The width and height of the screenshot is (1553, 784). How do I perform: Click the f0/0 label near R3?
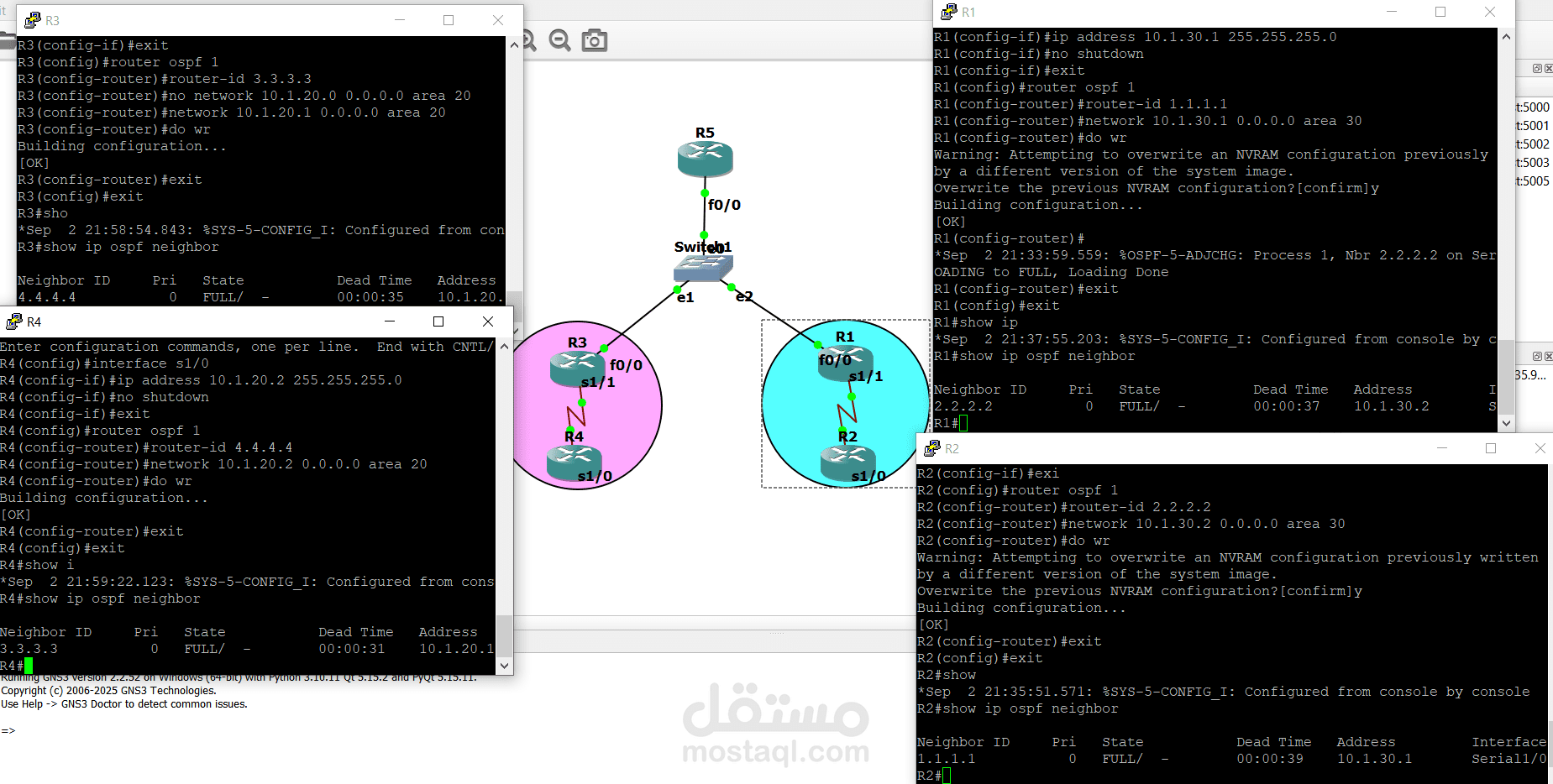pyautogui.click(x=626, y=365)
